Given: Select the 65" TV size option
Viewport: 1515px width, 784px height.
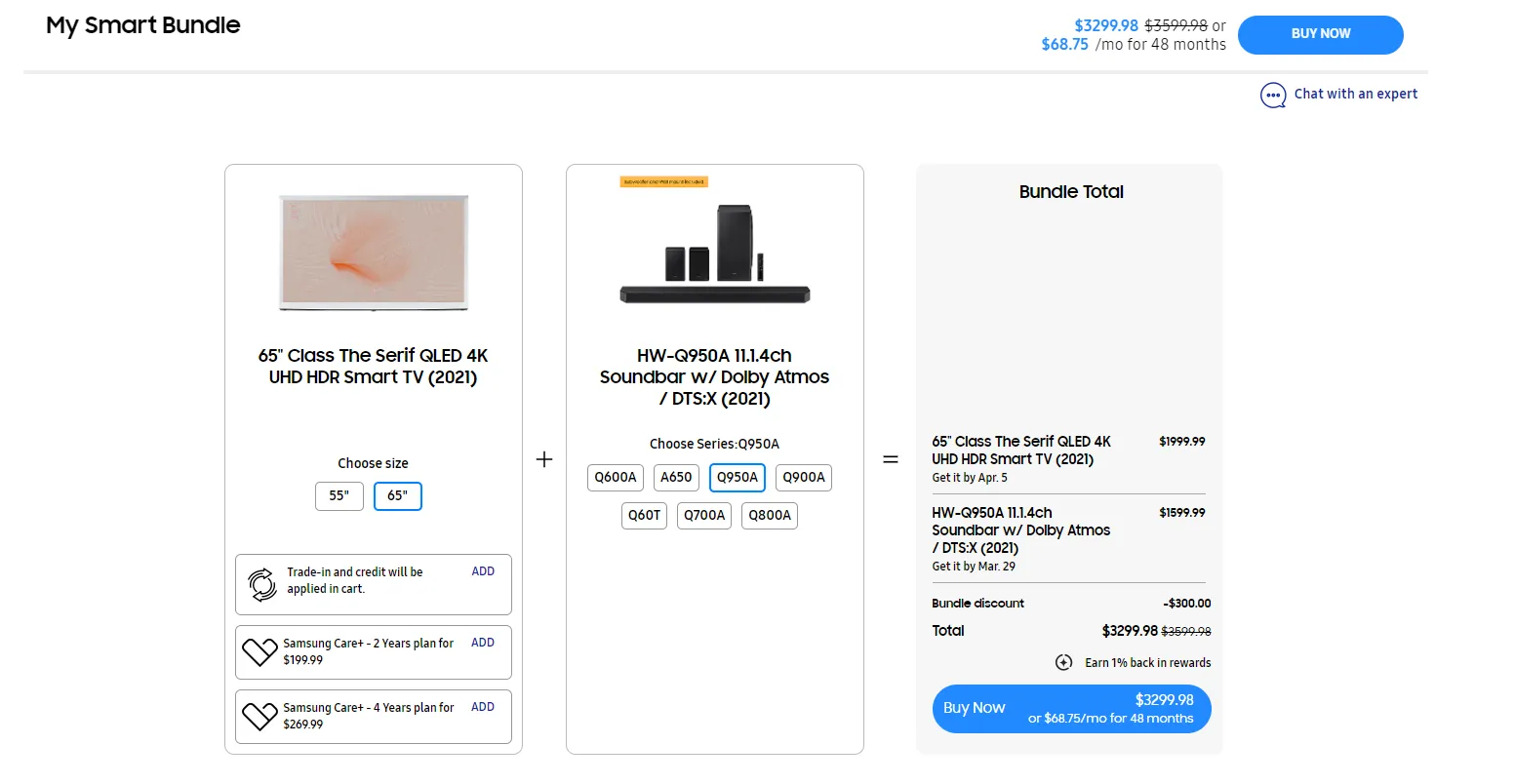Looking at the screenshot, I should click(397, 496).
